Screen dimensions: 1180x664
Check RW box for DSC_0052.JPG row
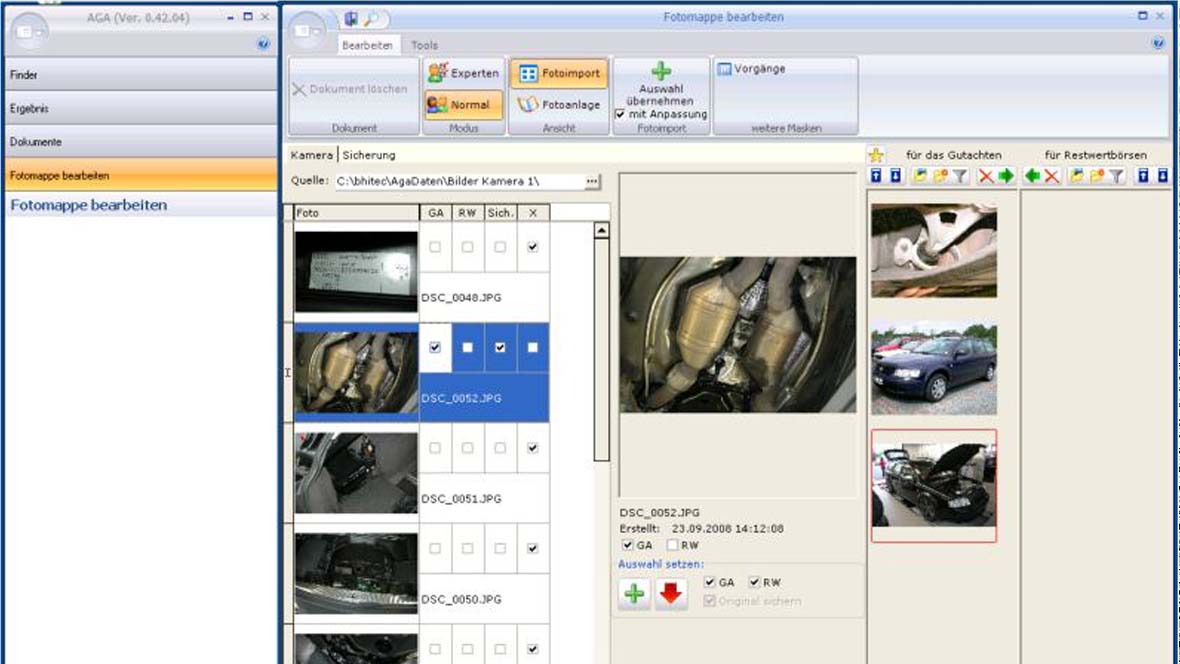coord(467,347)
